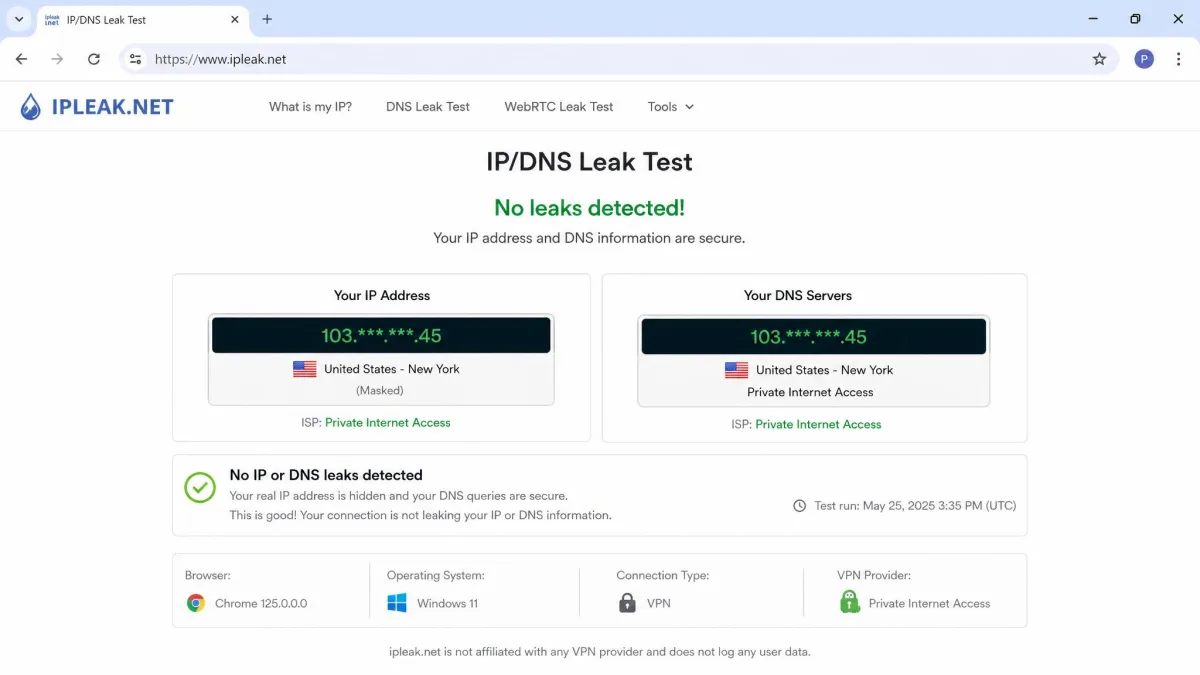Close the IP/DNS Leak Test tab
Screen dimensions: 1200x675
pyautogui.click(x=235, y=19)
